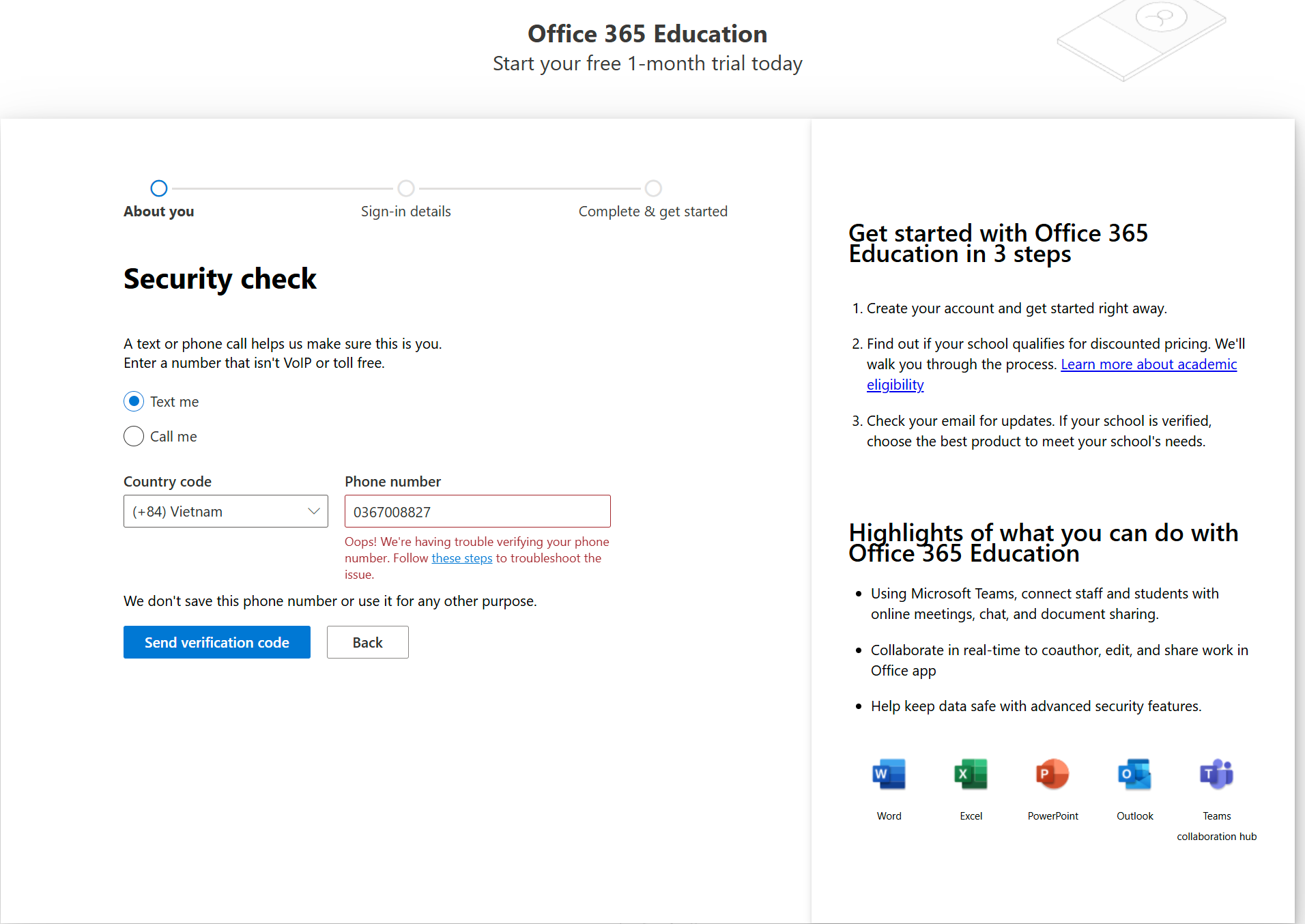Click 'We don't save this phone number' notice

click(330, 601)
